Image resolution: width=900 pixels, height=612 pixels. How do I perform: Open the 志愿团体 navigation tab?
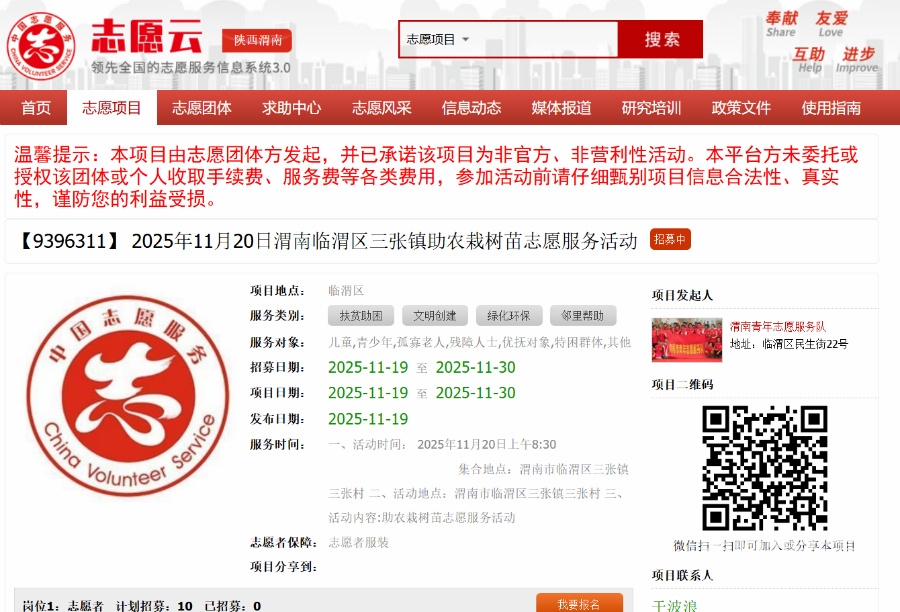pyautogui.click(x=201, y=108)
